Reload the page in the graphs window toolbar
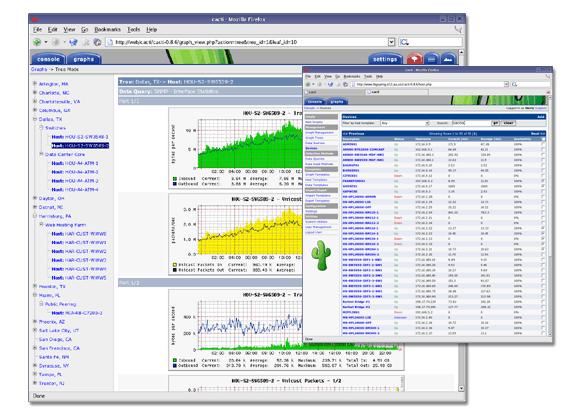The image size is (574, 412). pos(74,42)
